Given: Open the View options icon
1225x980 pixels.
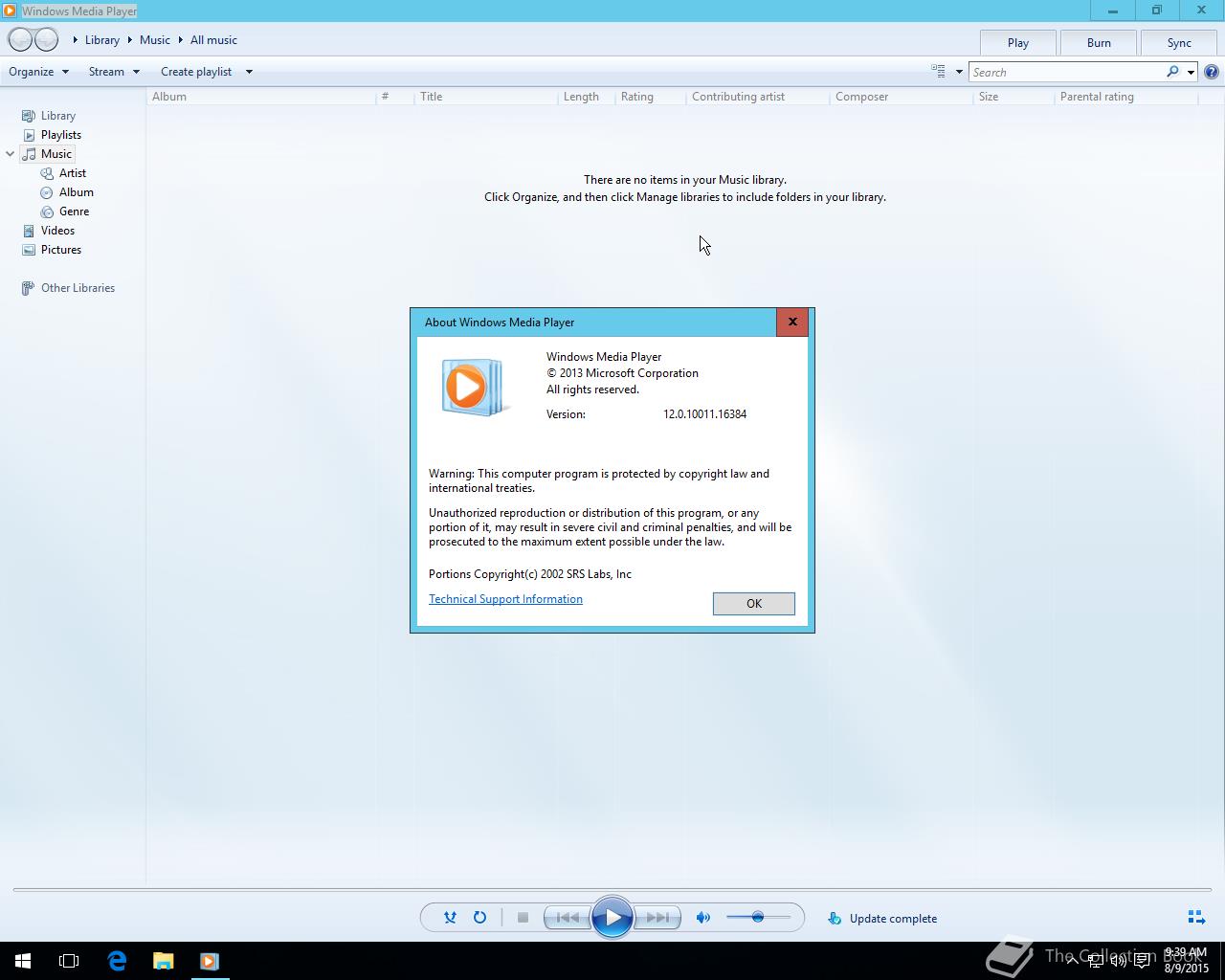Looking at the screenshot, I should [939, 72].
